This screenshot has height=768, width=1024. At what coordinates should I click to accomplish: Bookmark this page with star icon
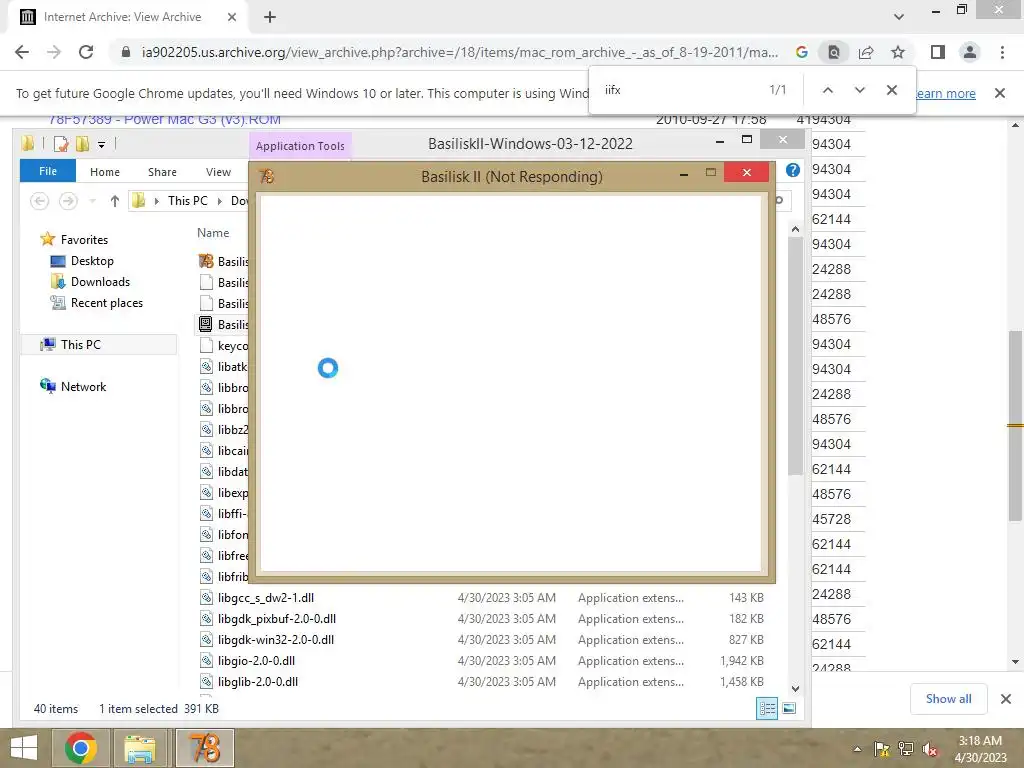(898, 52)
